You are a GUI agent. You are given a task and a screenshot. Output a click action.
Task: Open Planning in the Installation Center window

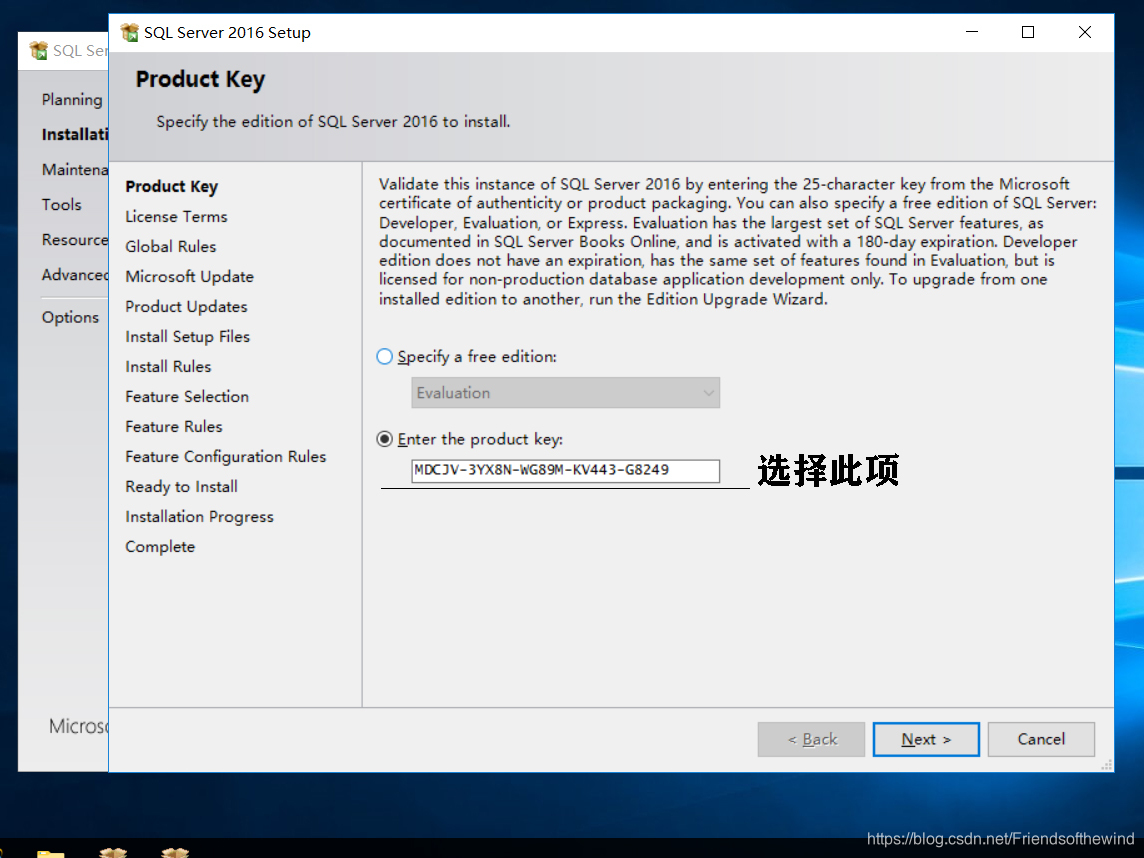tap(72, 100)
